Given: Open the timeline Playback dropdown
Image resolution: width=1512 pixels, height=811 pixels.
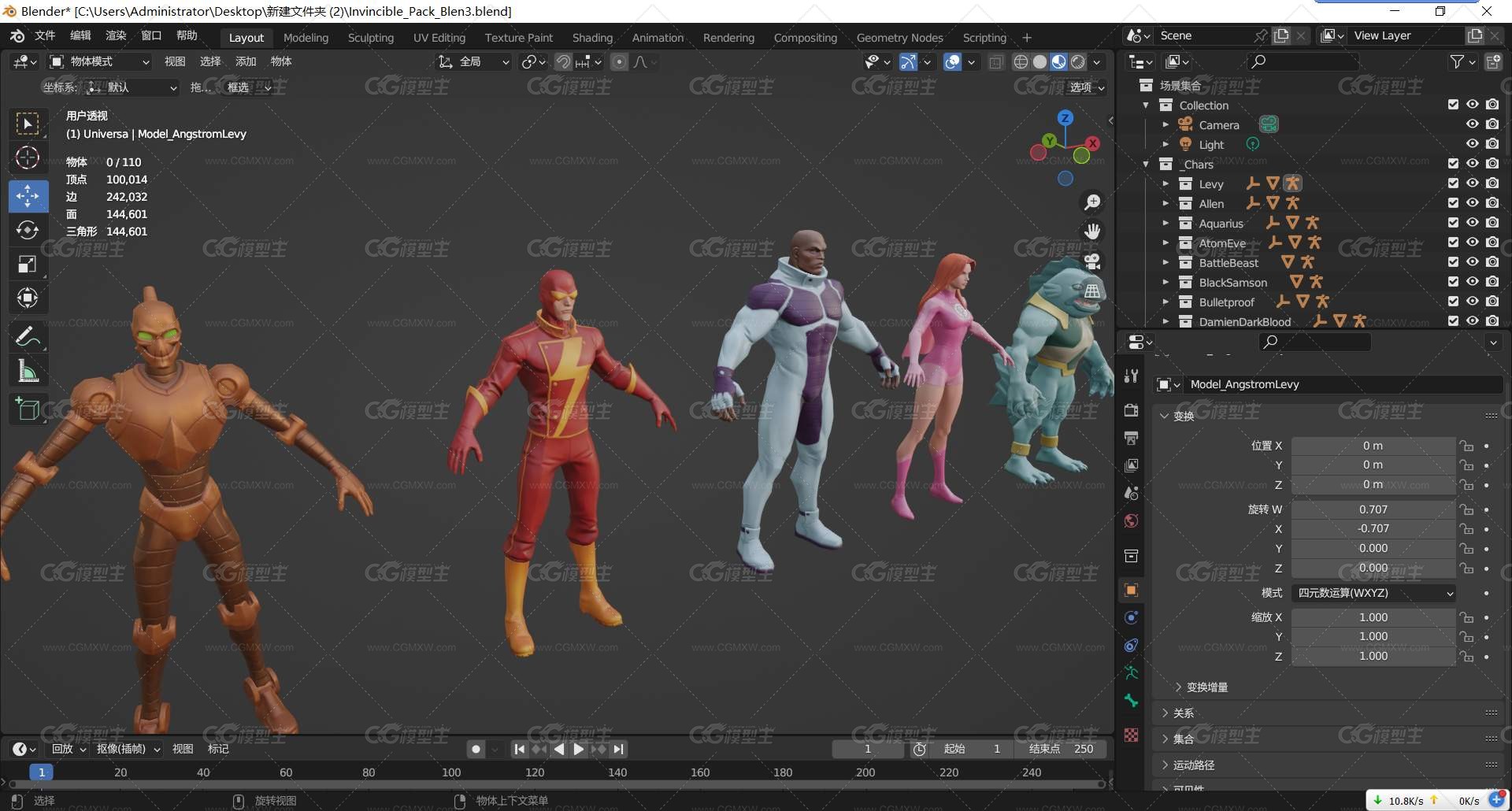Looking at the screenshot, I should [69, 750].
